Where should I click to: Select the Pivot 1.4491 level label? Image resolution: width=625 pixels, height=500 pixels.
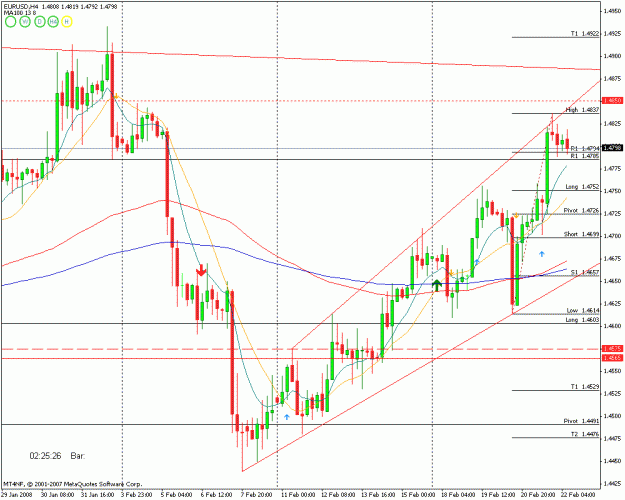(581, 421)
